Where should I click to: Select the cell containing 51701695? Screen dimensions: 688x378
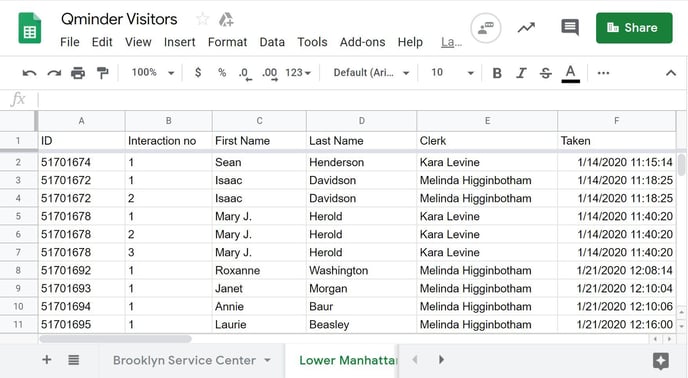81,324
